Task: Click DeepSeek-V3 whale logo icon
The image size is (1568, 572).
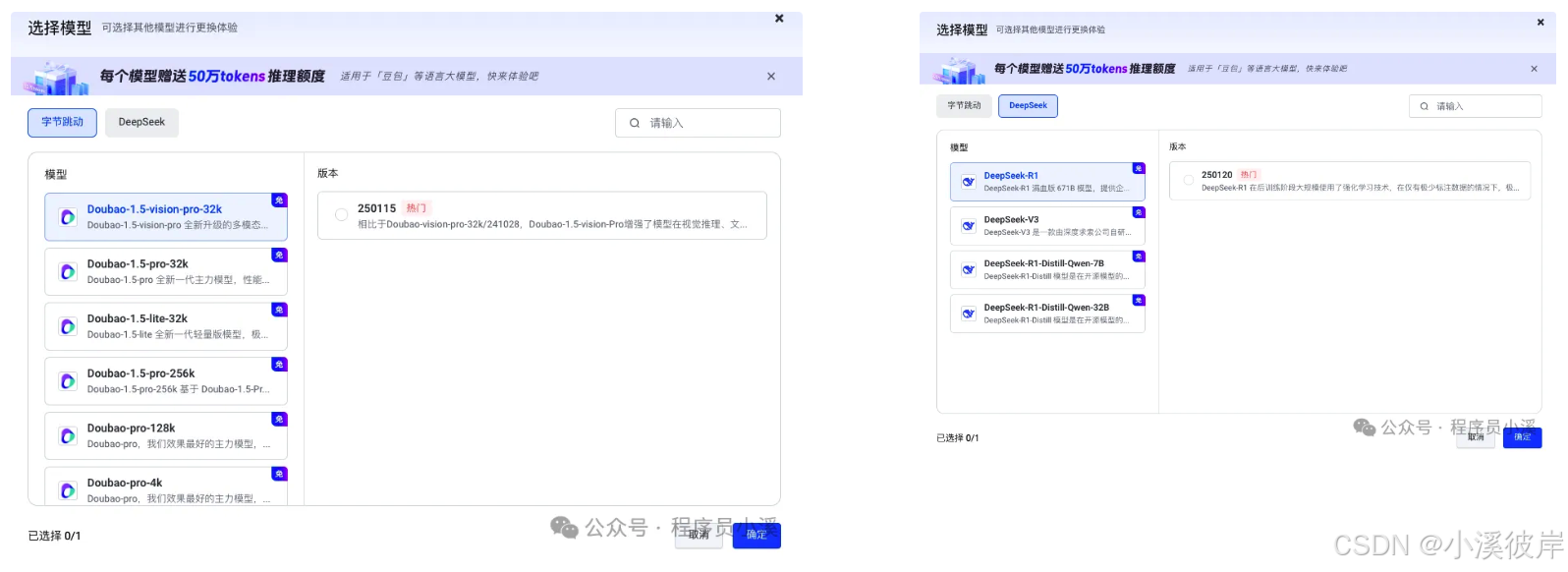Action: coord(968,226)
